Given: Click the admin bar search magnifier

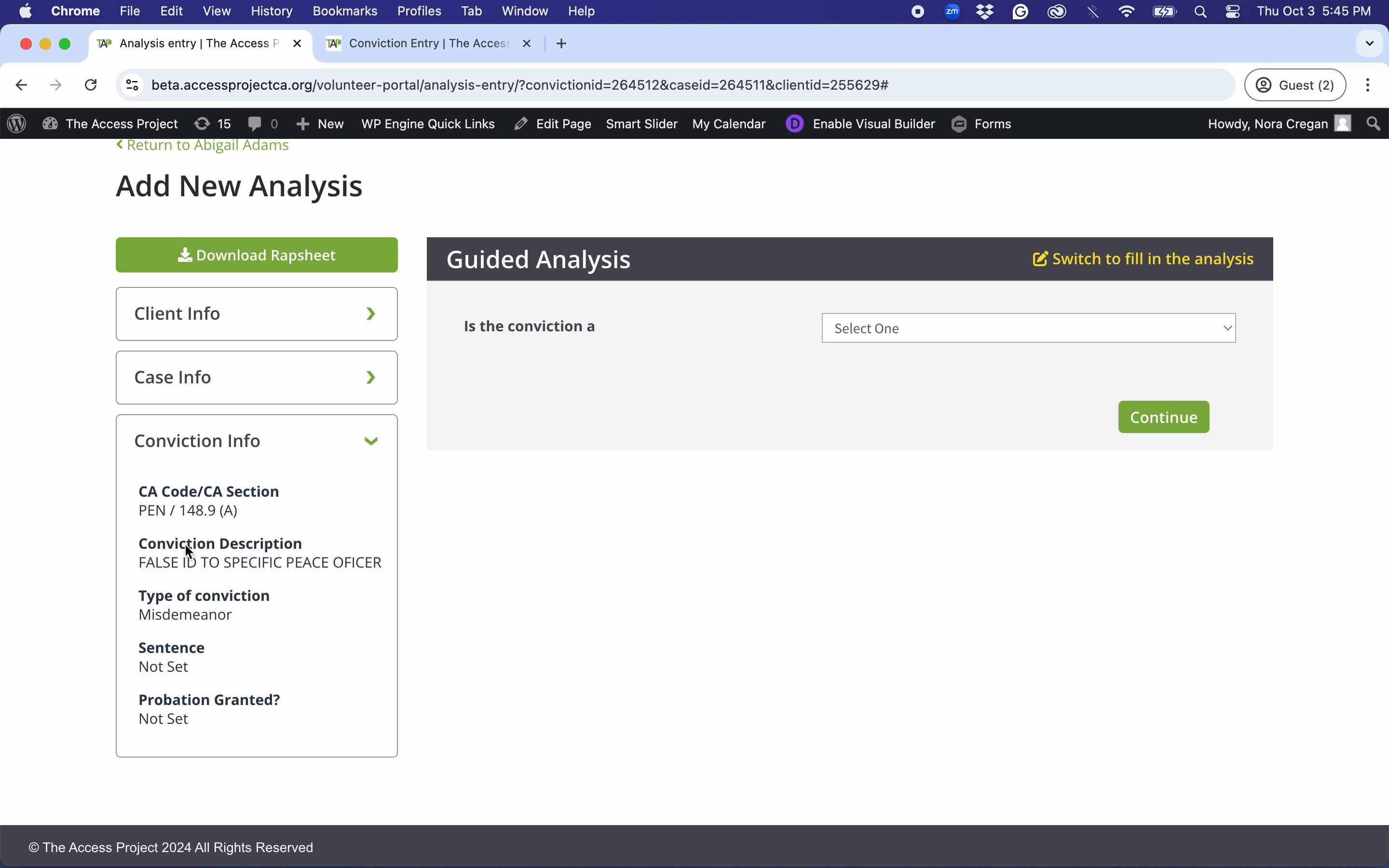Looking at the screenshot, I should coord(1373,123).
